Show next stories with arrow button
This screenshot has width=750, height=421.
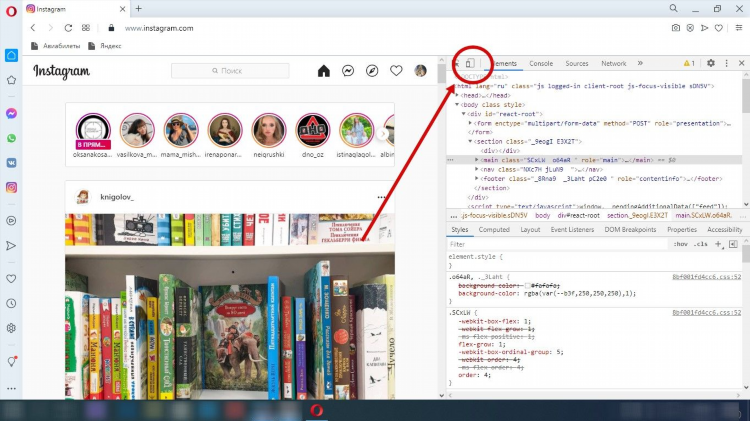point(383,134)
